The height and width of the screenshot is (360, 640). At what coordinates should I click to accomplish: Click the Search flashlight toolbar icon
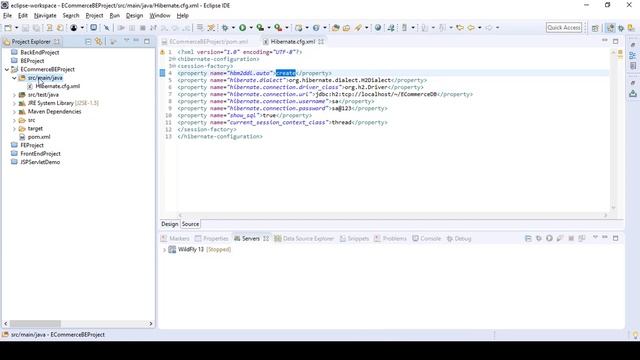point(358,28)
